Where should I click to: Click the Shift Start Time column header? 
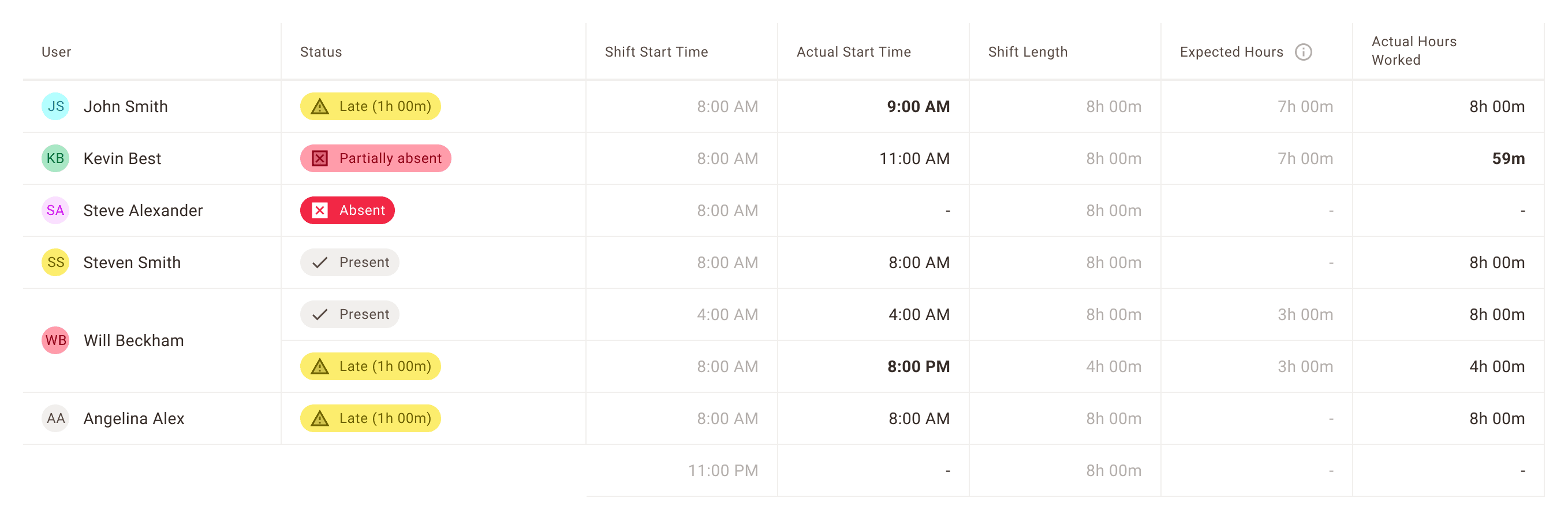tap(656, 53)
